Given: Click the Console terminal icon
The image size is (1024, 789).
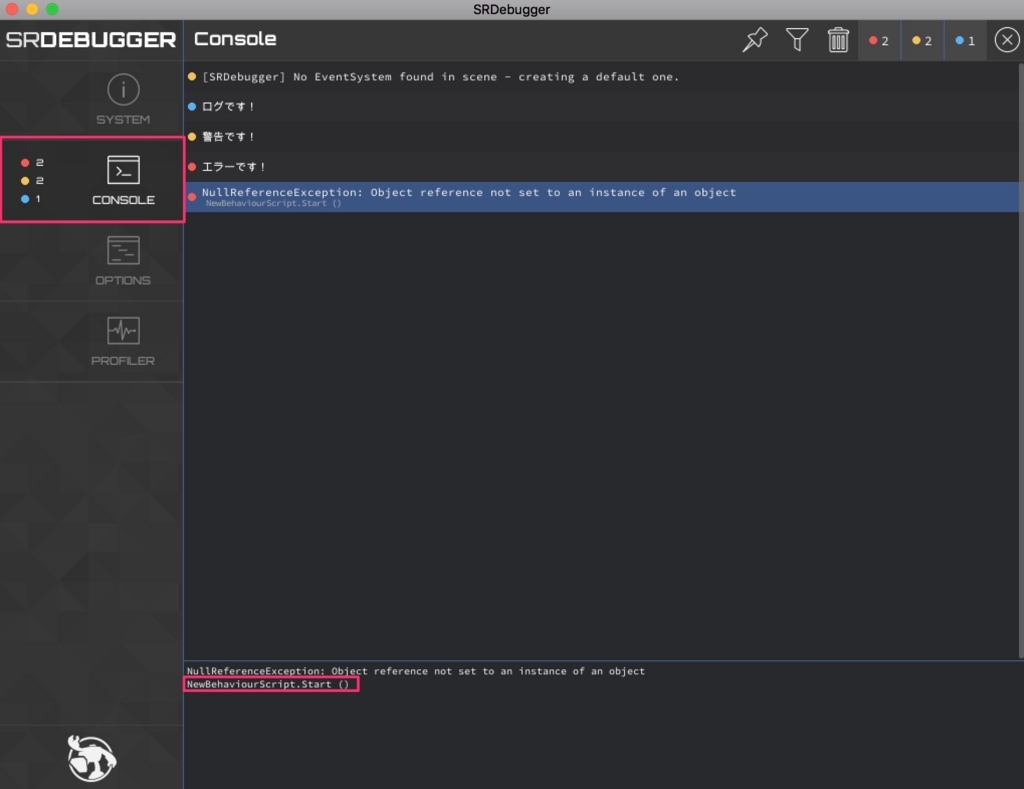Looking at the screenshot, I should [x=123, y=170].
